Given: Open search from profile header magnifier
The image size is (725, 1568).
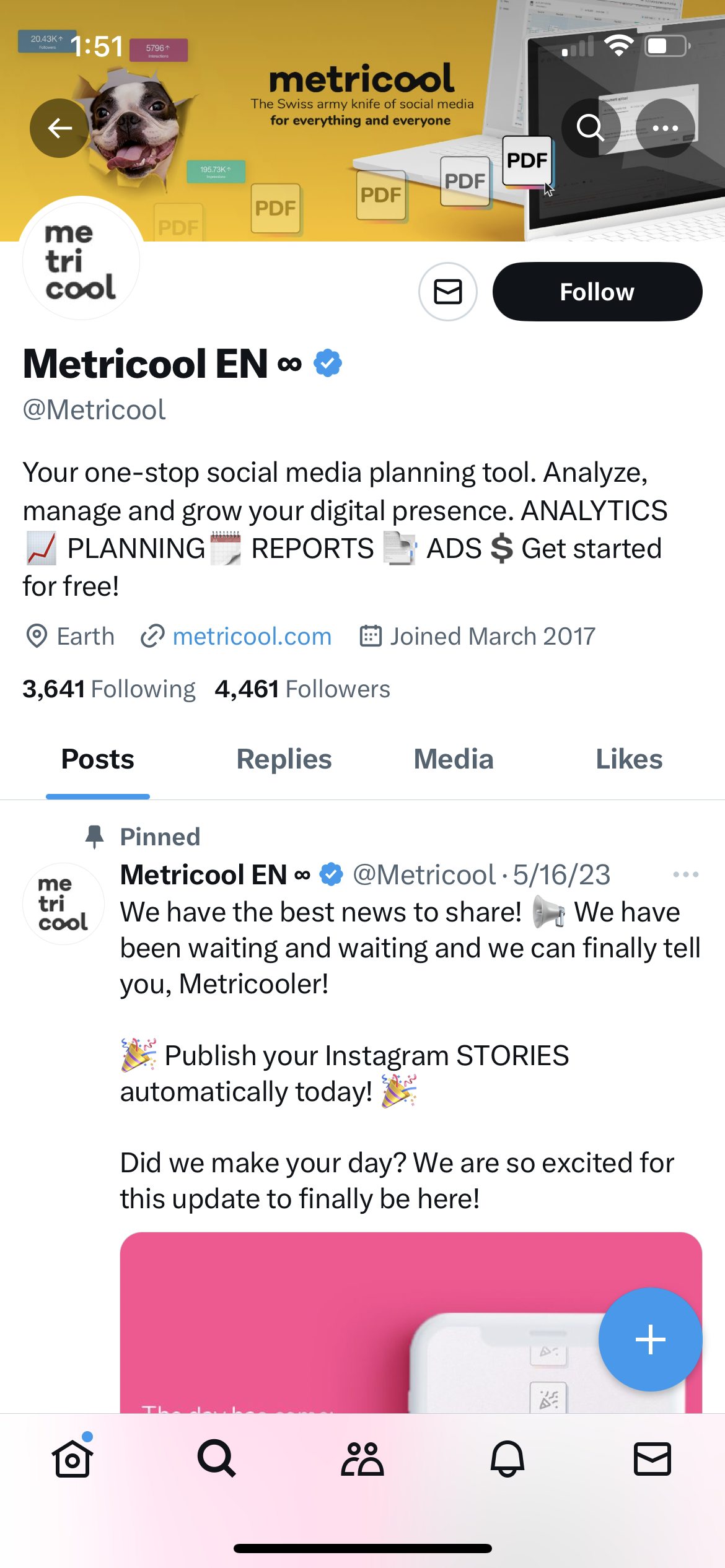Looking at the screenshot, I should tap(591, 128).
